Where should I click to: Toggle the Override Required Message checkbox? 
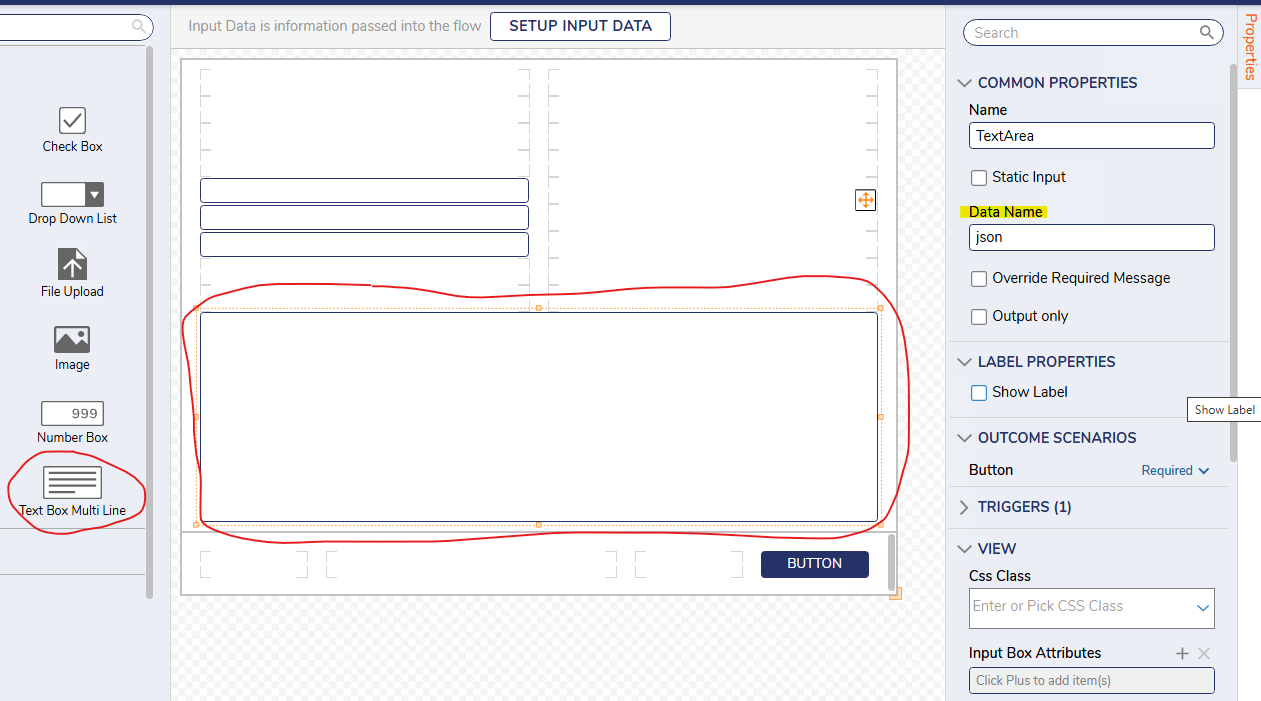pyautogui.click(x=979, y=279)
